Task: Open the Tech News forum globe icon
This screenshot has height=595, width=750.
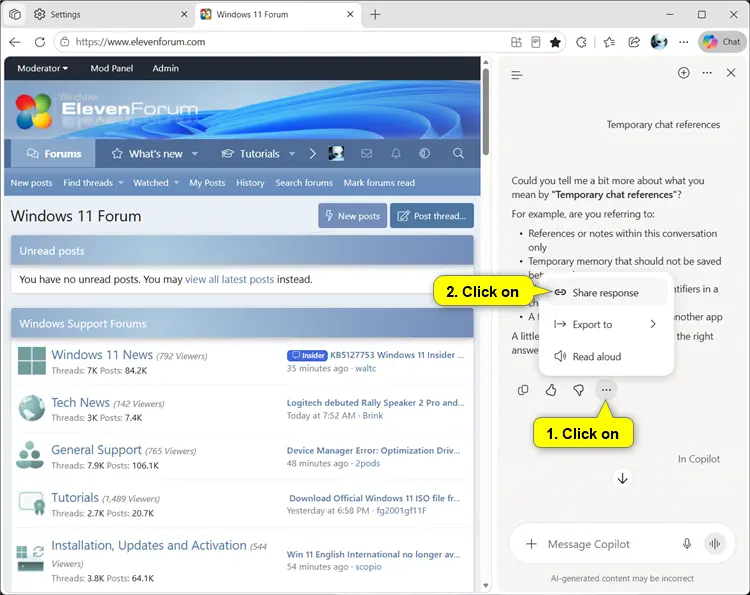Action: (x=32, y=408)
